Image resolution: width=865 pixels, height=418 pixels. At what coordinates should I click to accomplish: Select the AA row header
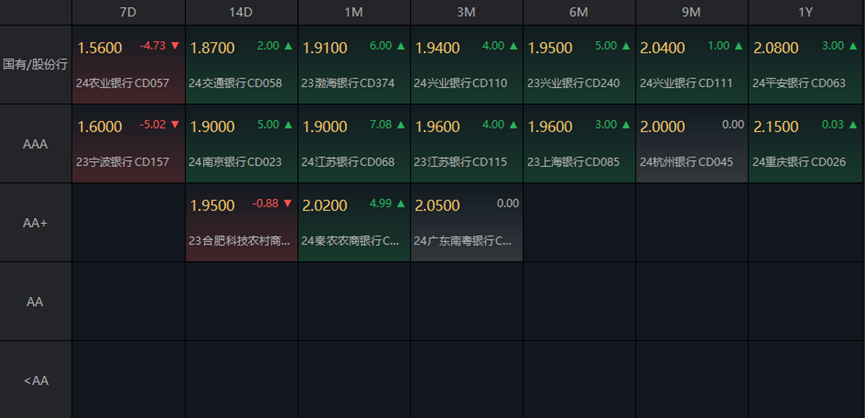35,302
